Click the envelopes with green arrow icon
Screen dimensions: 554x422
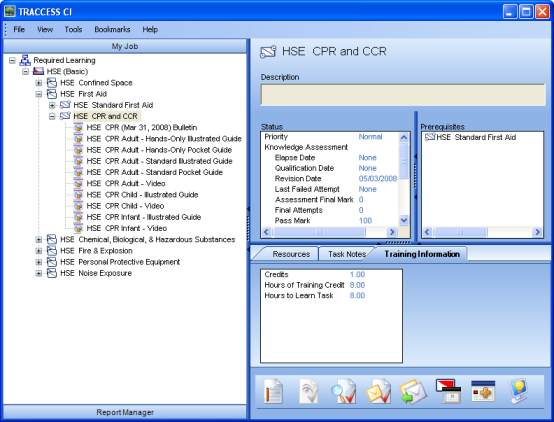coord(413,391)
